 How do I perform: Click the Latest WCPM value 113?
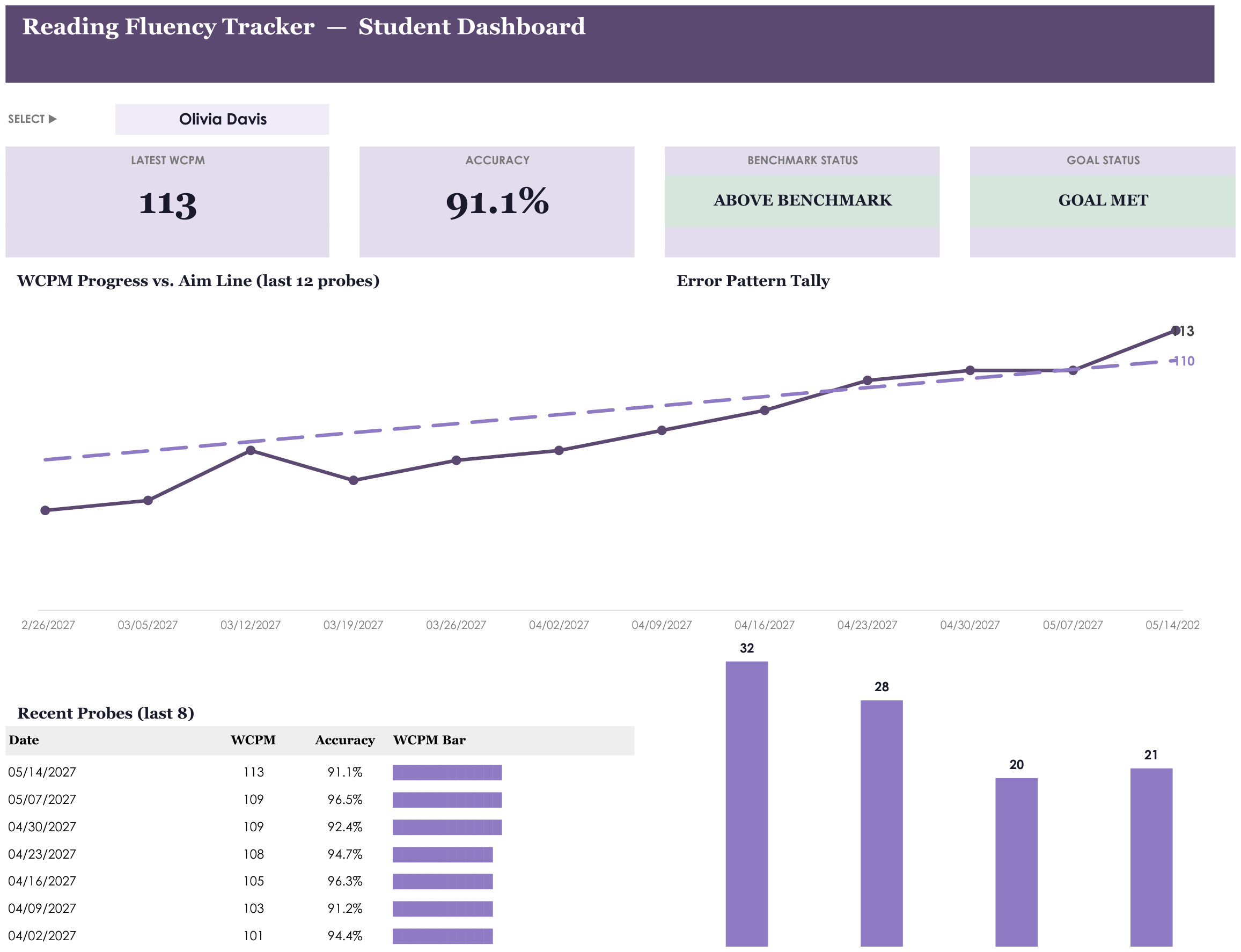coord(167,203)
